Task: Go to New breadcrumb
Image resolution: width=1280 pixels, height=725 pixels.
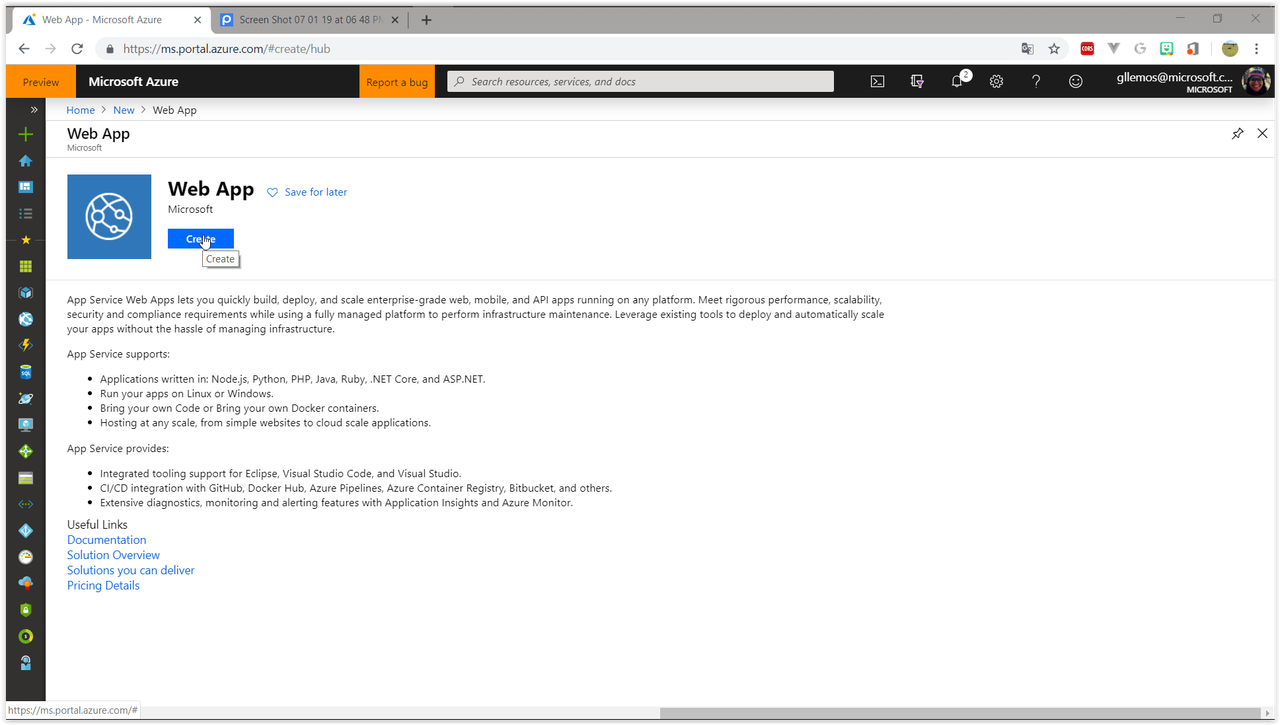Action: (x=123, y=110)
